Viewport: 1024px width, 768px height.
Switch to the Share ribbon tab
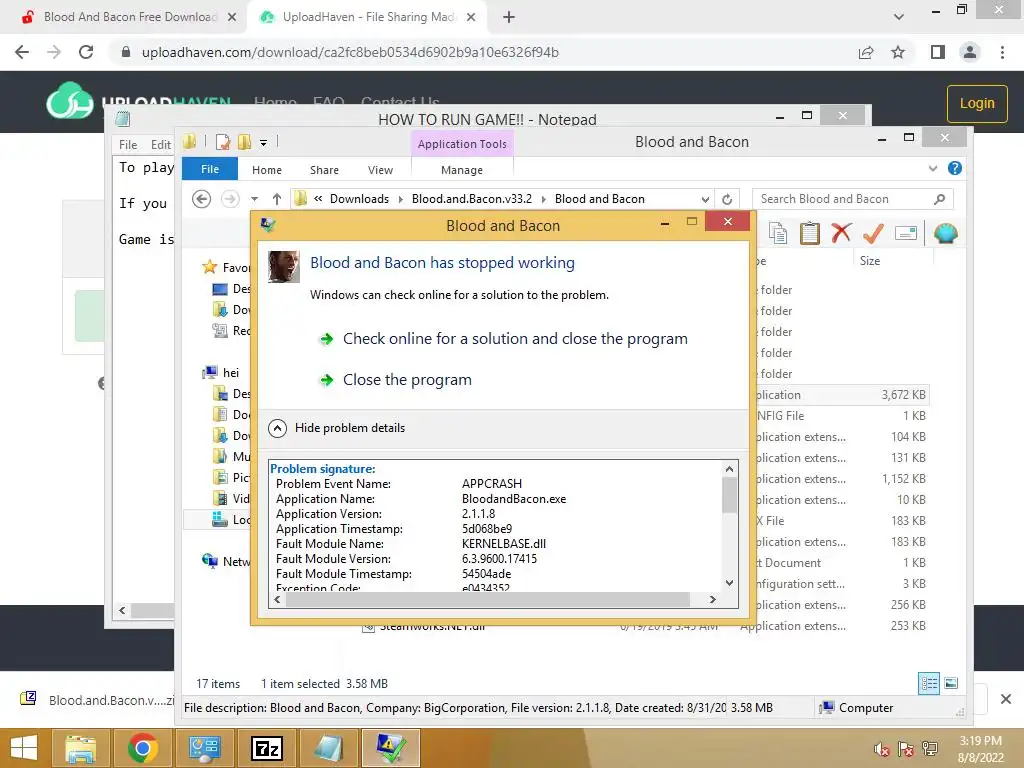[x=324, y=170]
